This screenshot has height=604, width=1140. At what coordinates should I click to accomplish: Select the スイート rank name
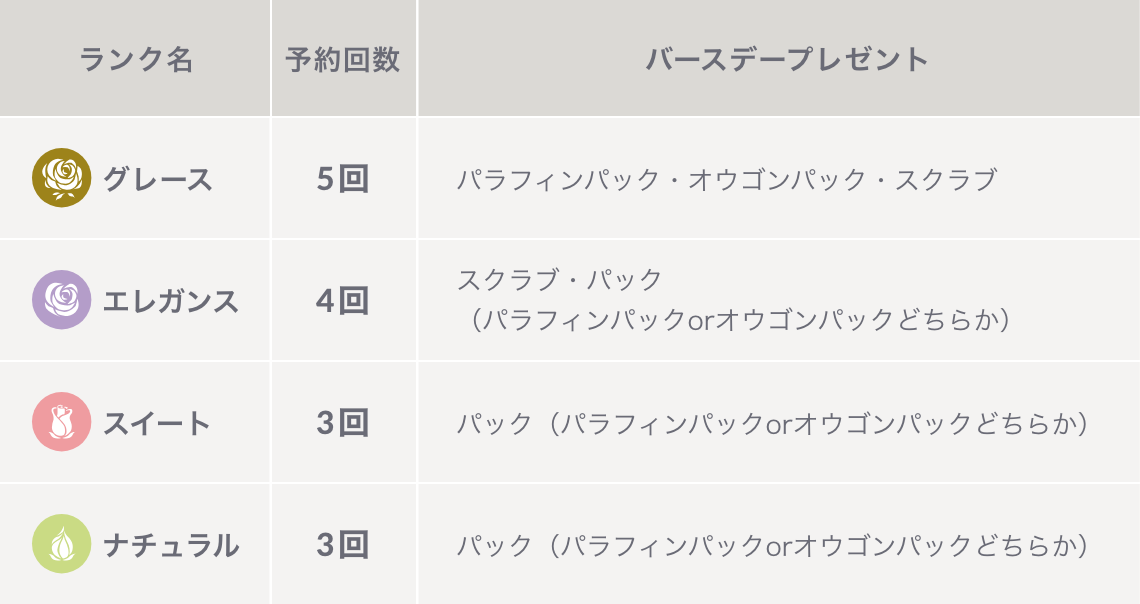[157, 423]
